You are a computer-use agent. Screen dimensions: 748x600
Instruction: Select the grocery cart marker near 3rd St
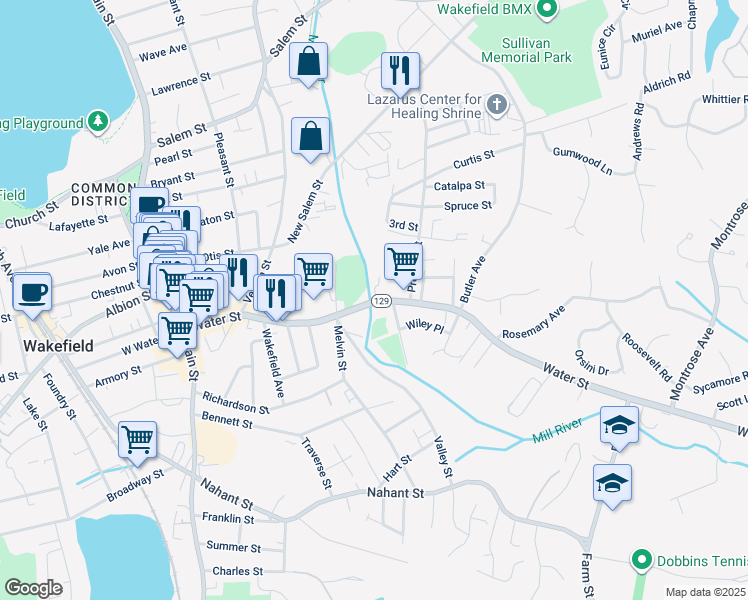(x=403, y=262)
